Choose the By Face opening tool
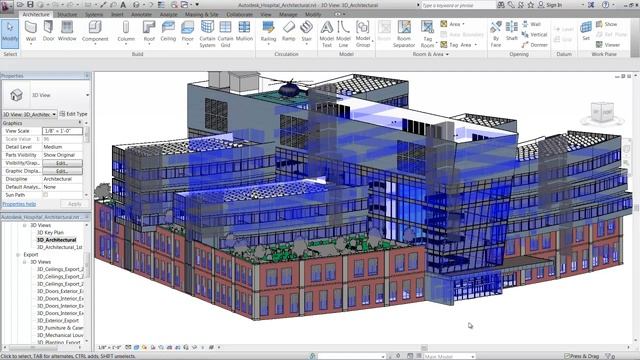The height and width of the screenshot is (360, 640). [496, 34]
